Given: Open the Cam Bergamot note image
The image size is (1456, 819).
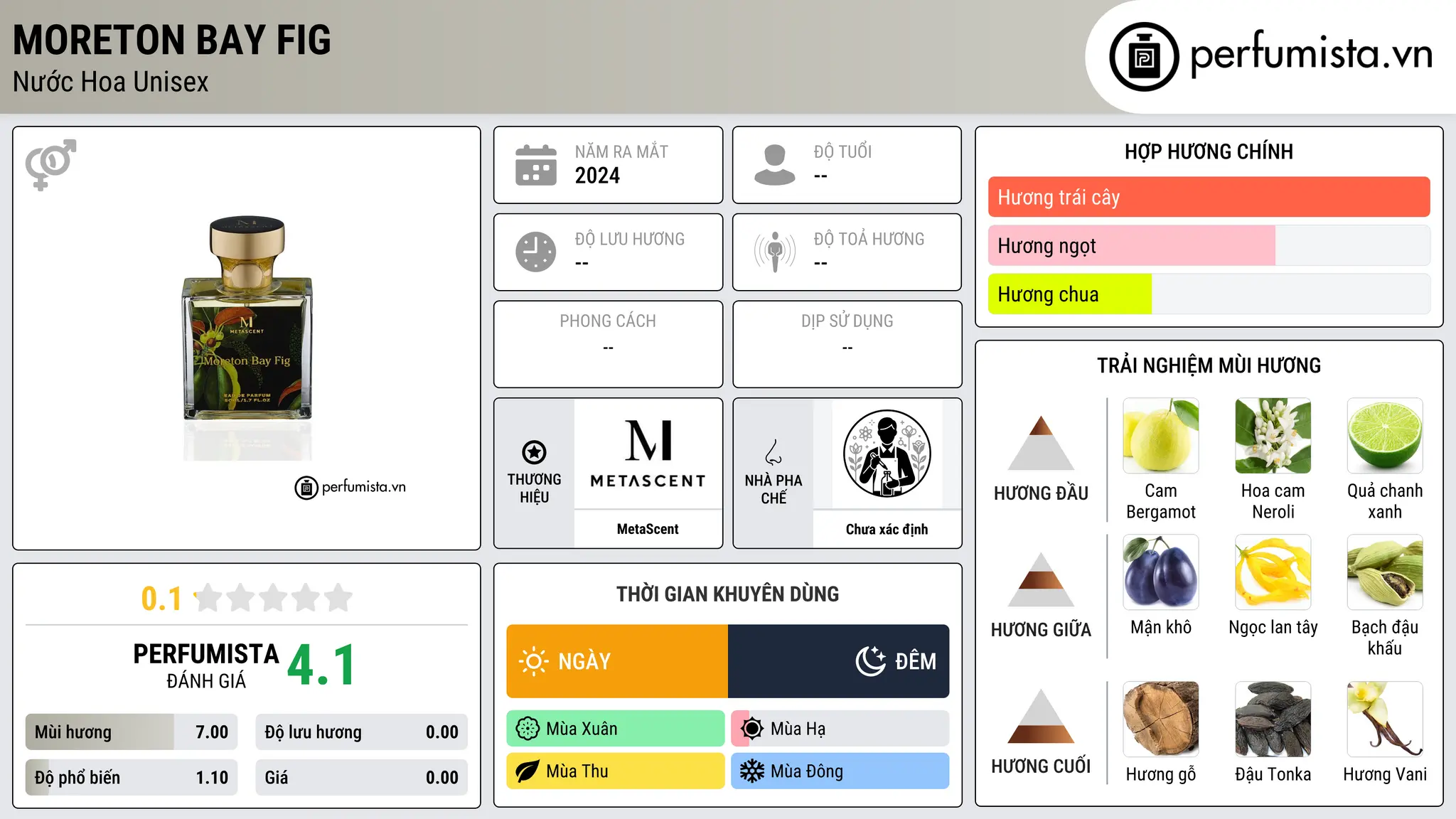Looking at the screenshot, I should (1160, 436).
